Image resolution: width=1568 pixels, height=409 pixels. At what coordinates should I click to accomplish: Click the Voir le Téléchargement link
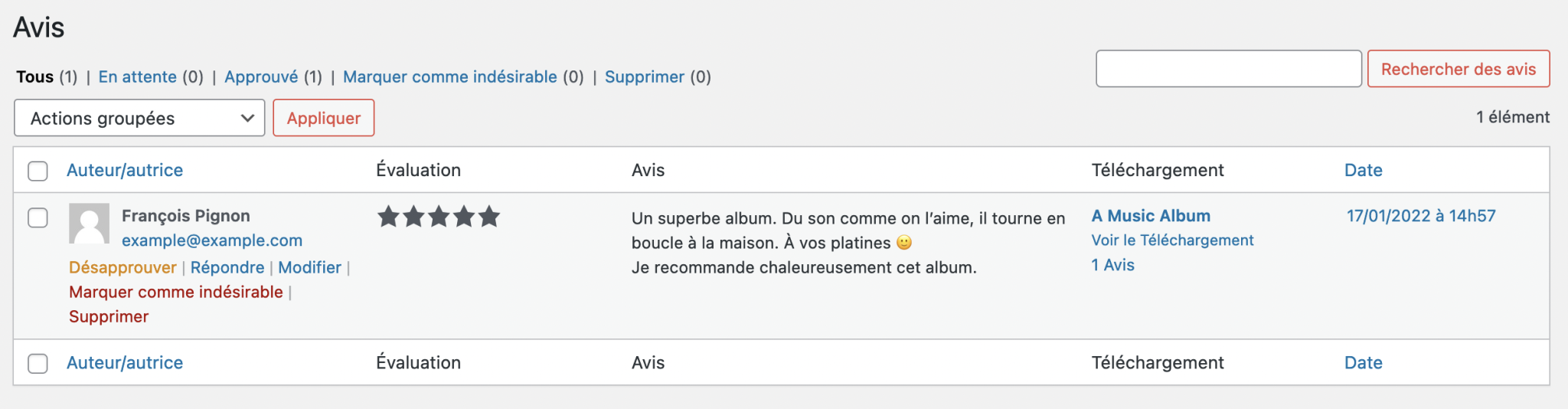[x=1172, y=240]
